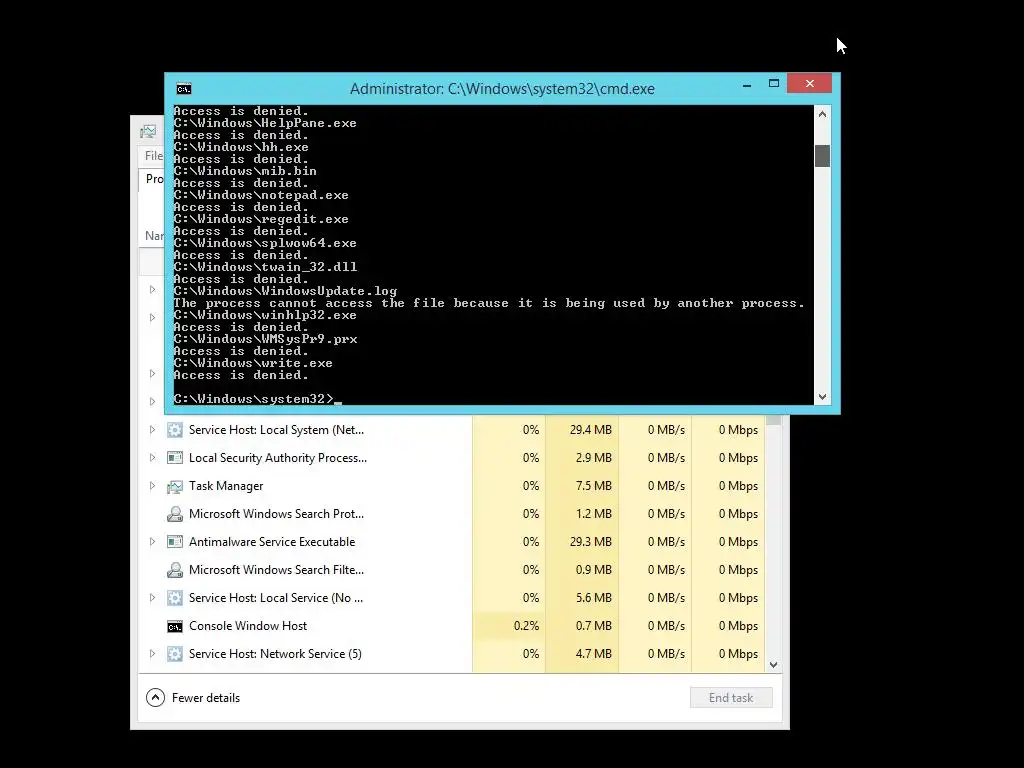Click the 29.4 MB memory value
The height and width of the screenshot is (768, 1024).
[x=590, y=430]
